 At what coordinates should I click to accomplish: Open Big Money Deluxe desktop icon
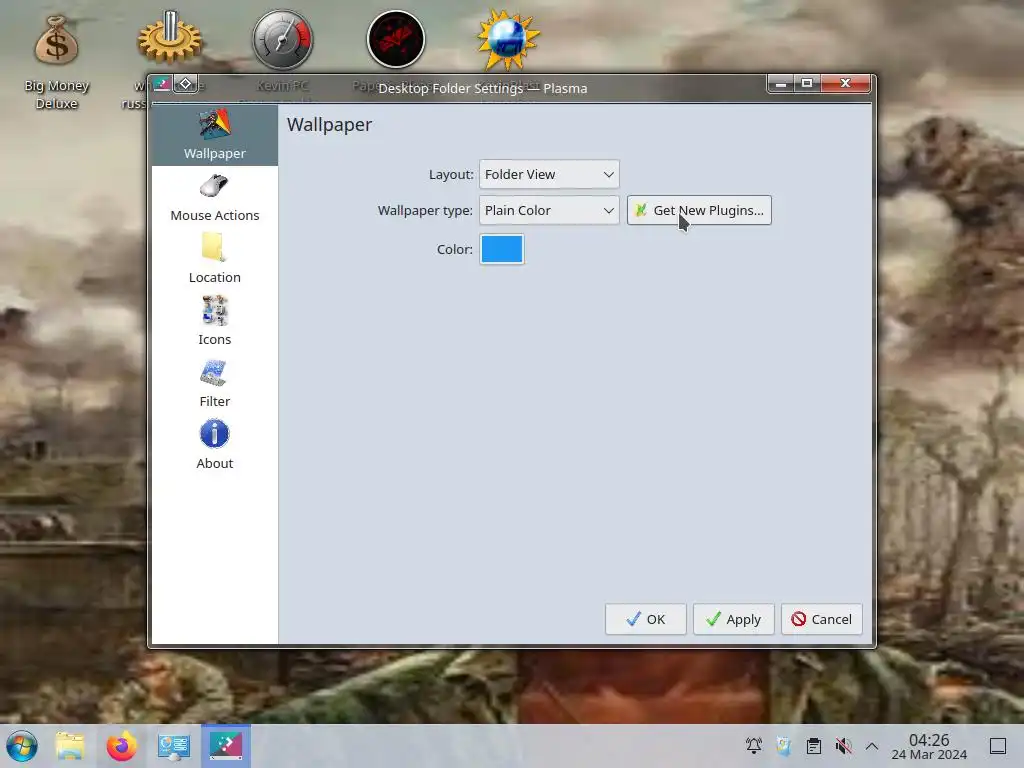[57, 62]
